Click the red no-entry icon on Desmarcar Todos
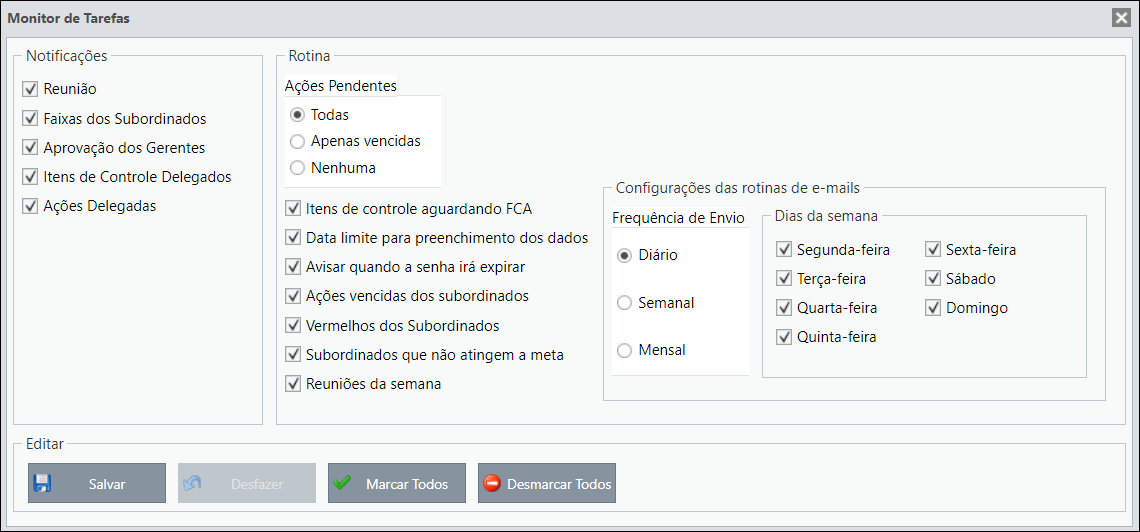This screenshot has width=1140, height=532. [x=492, y=483]
